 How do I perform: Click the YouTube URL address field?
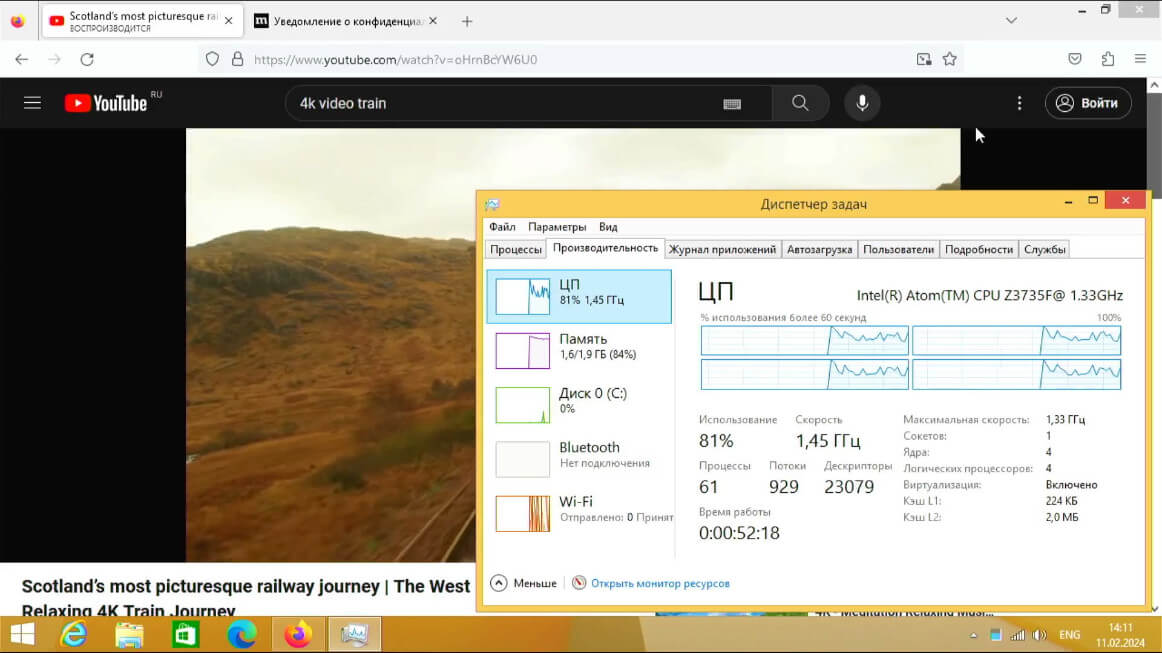tap(578, 59)
